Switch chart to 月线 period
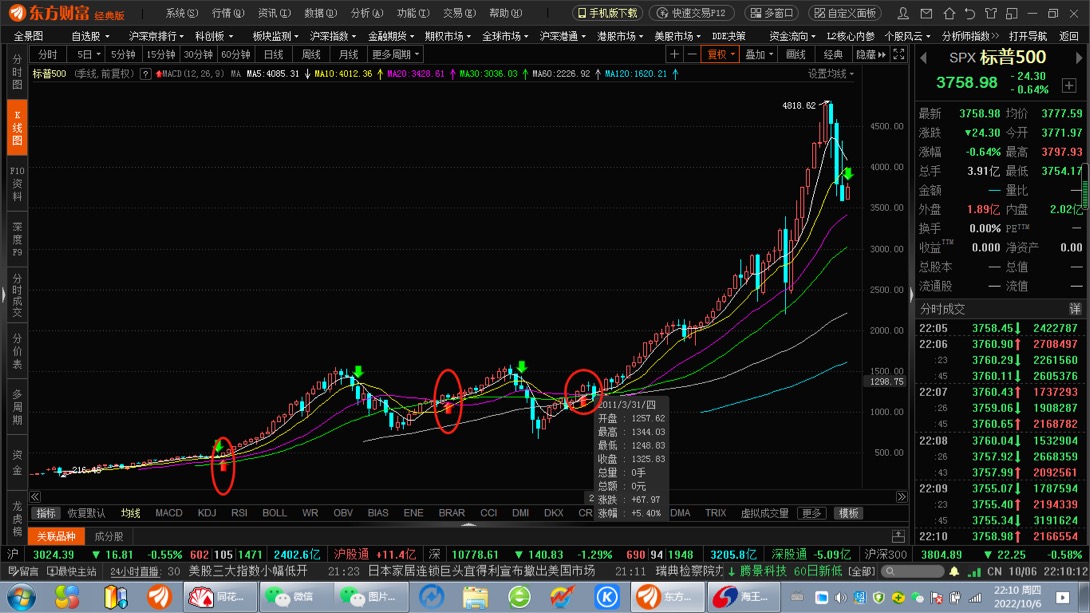1090x613 pixels. click(348, 54)
